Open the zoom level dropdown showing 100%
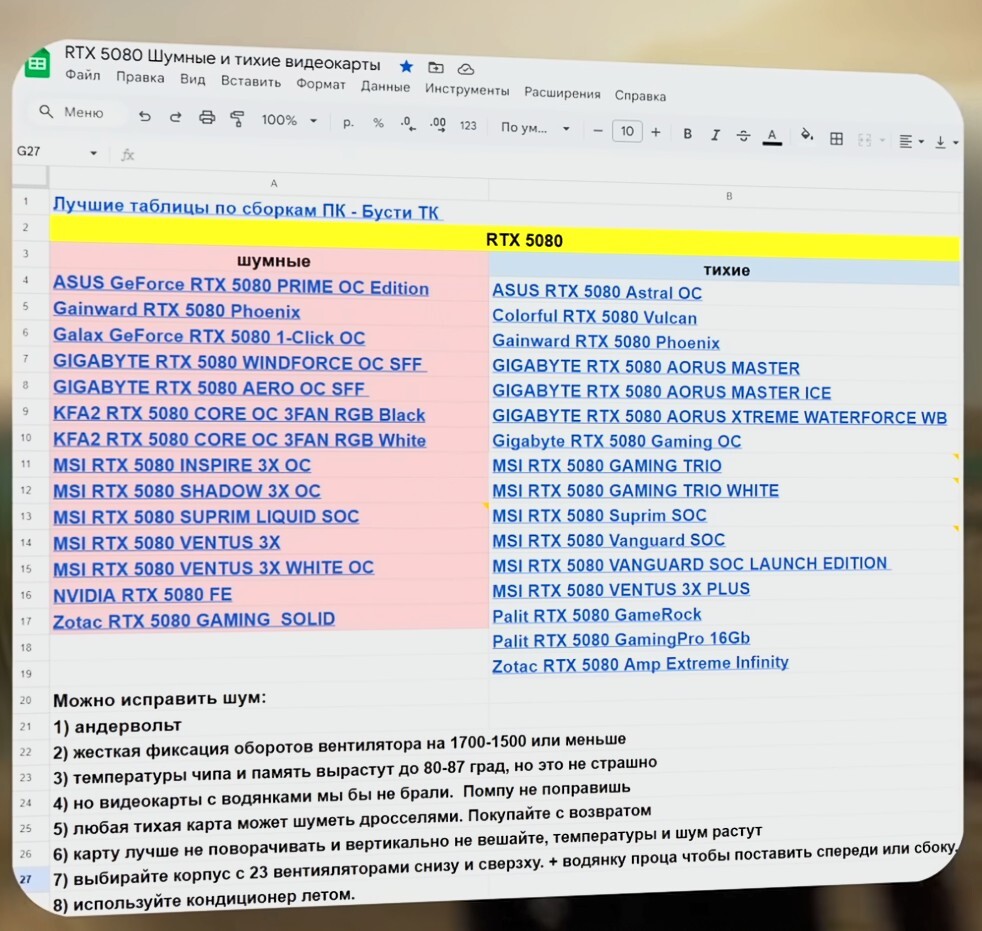The height and width of the screenshot is (931, 982). coord(289,120)
